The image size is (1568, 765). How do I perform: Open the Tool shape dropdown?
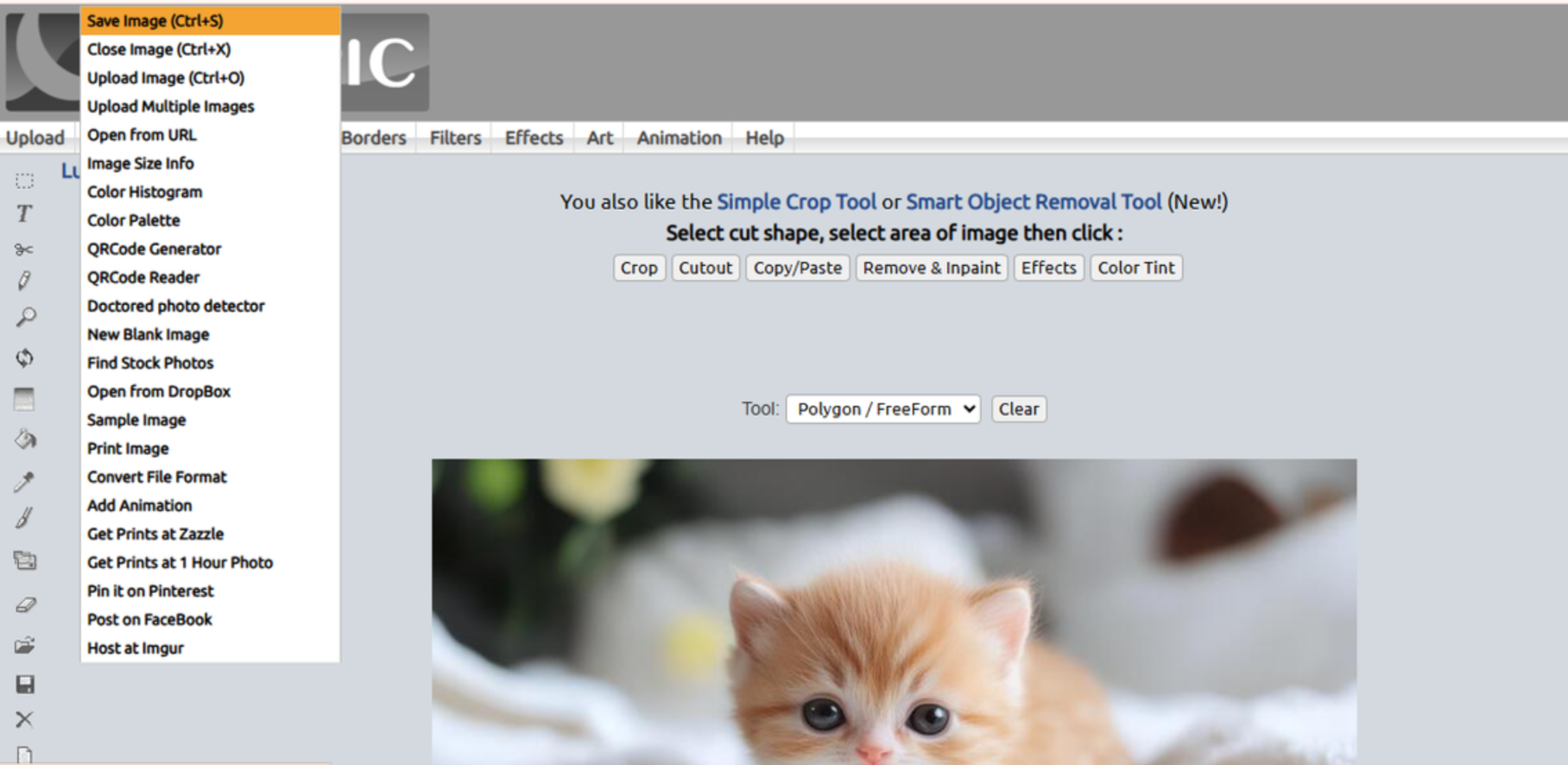pyautogui.click(x=882, y=409)
